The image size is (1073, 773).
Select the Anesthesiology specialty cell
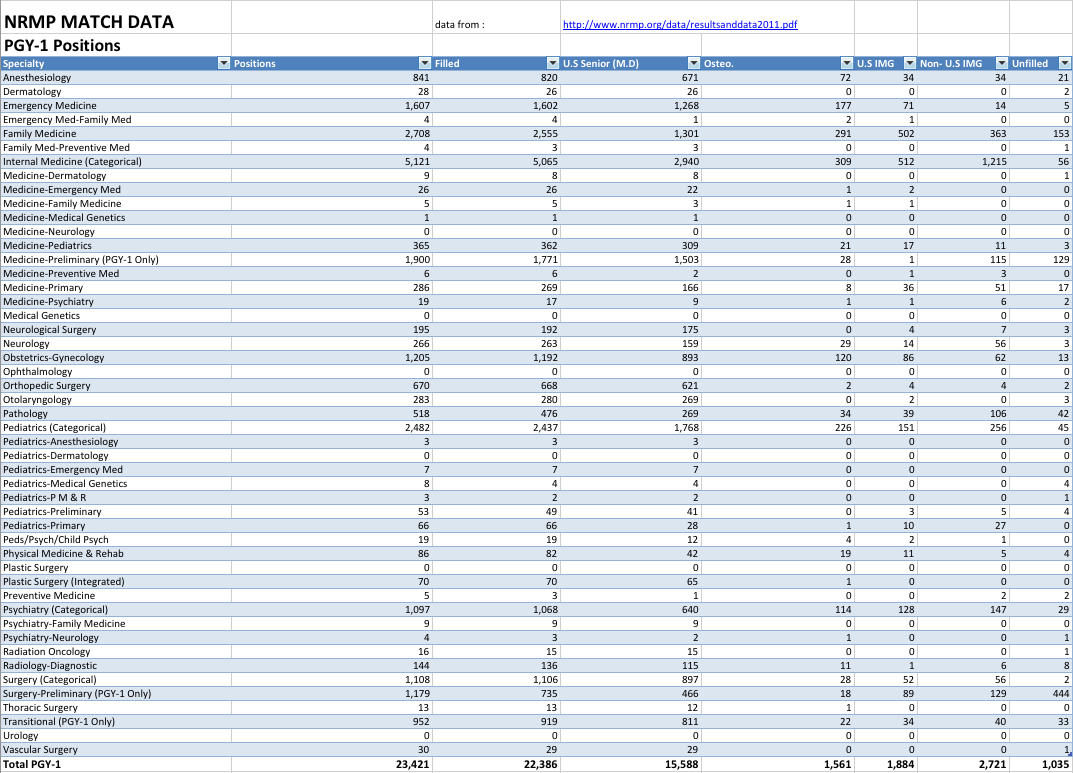(x=116, y=78)
